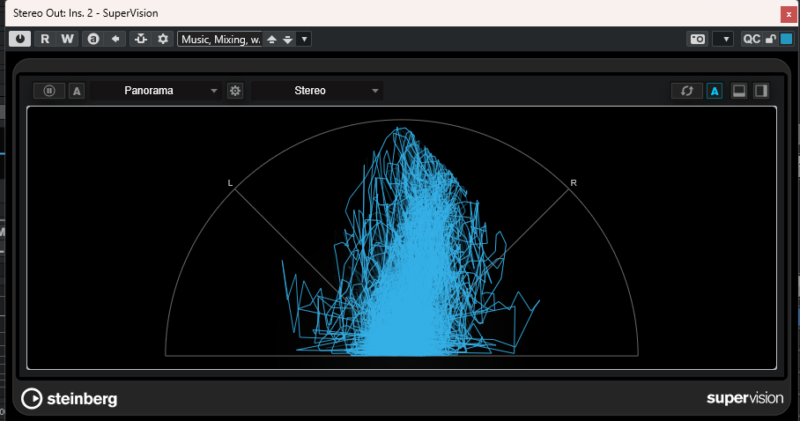
Task: Click the SuperVision logo text
Action: 744,399
